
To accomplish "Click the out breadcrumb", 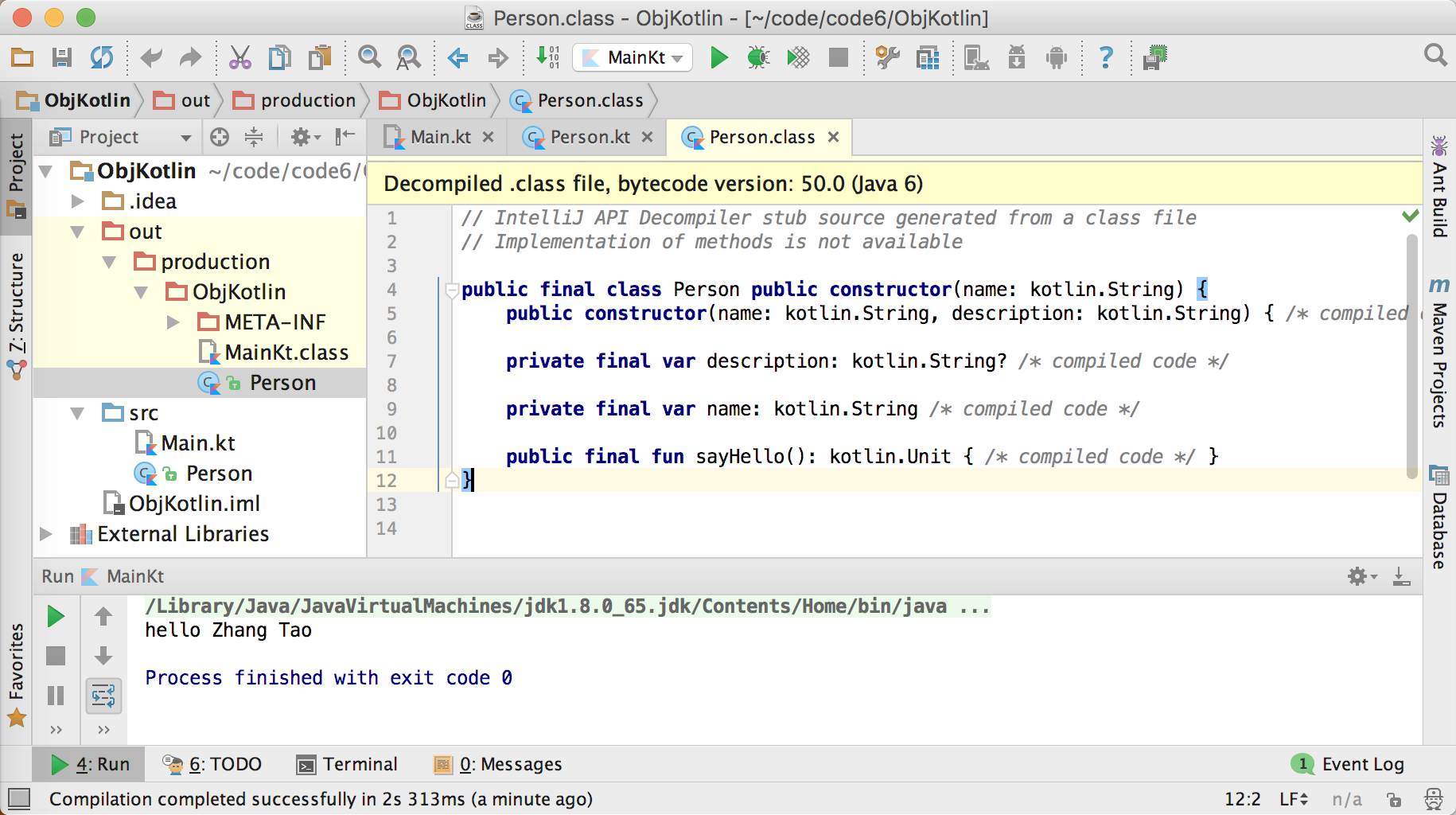I will (x=182, y=100).
